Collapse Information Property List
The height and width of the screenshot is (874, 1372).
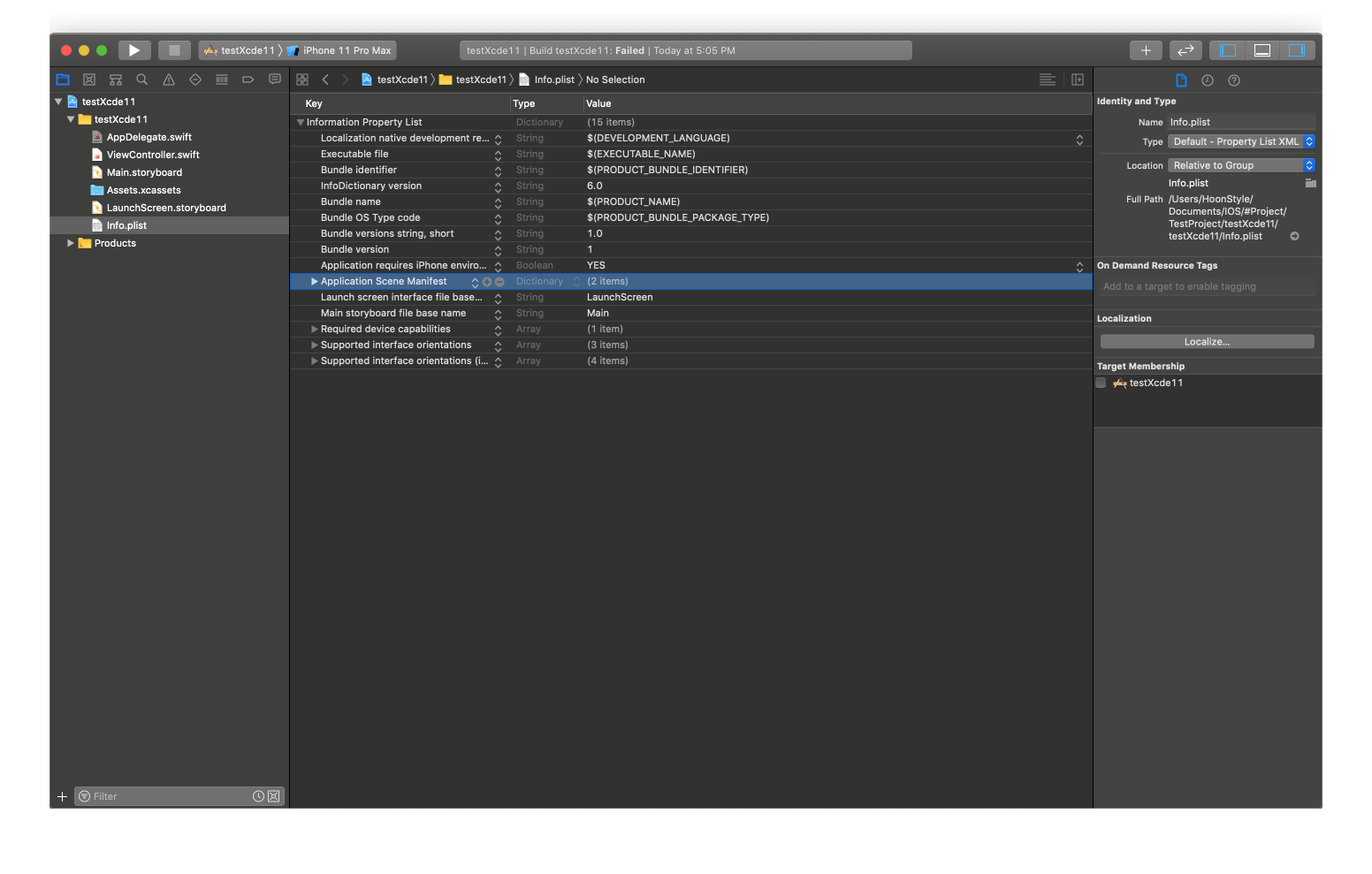(301, 122)
